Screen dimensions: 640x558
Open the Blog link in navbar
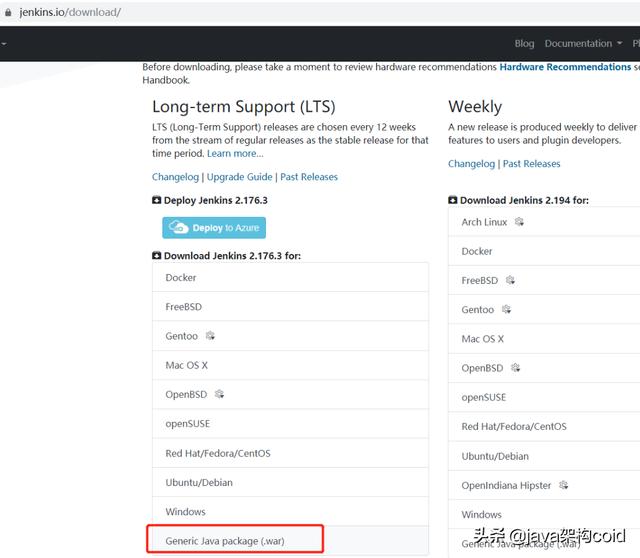point(524,43)
